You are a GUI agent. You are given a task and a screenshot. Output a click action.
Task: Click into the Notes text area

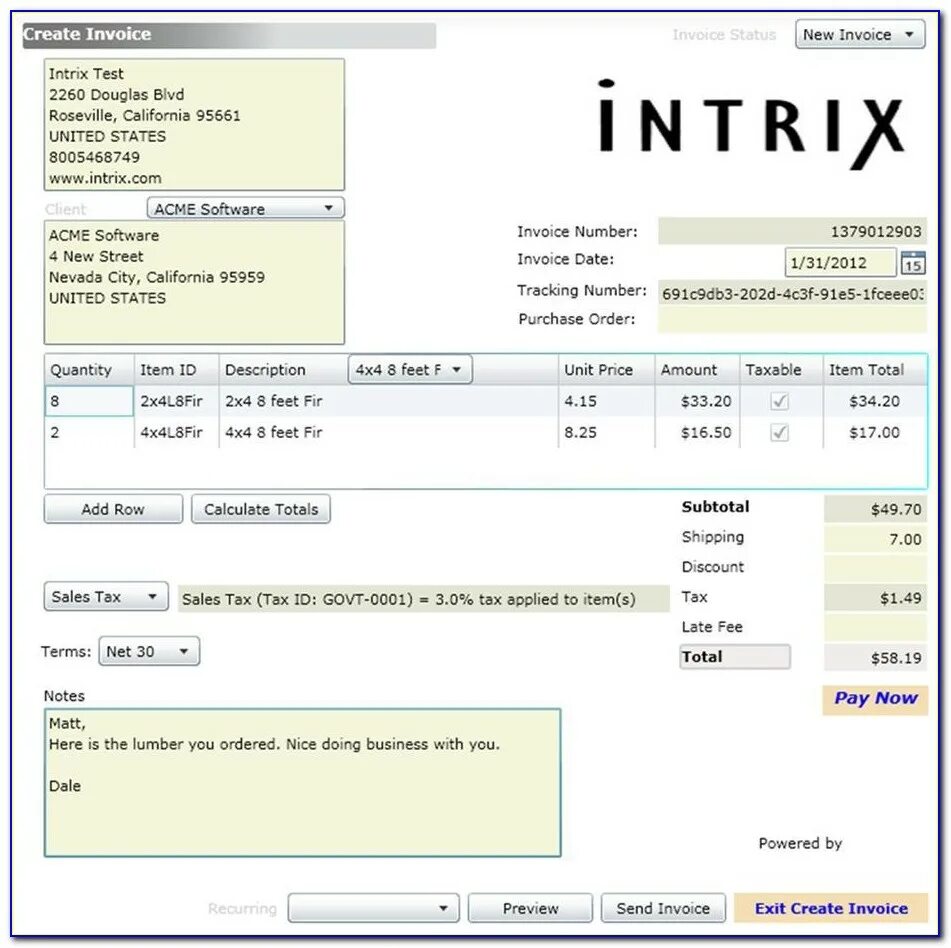303,783
